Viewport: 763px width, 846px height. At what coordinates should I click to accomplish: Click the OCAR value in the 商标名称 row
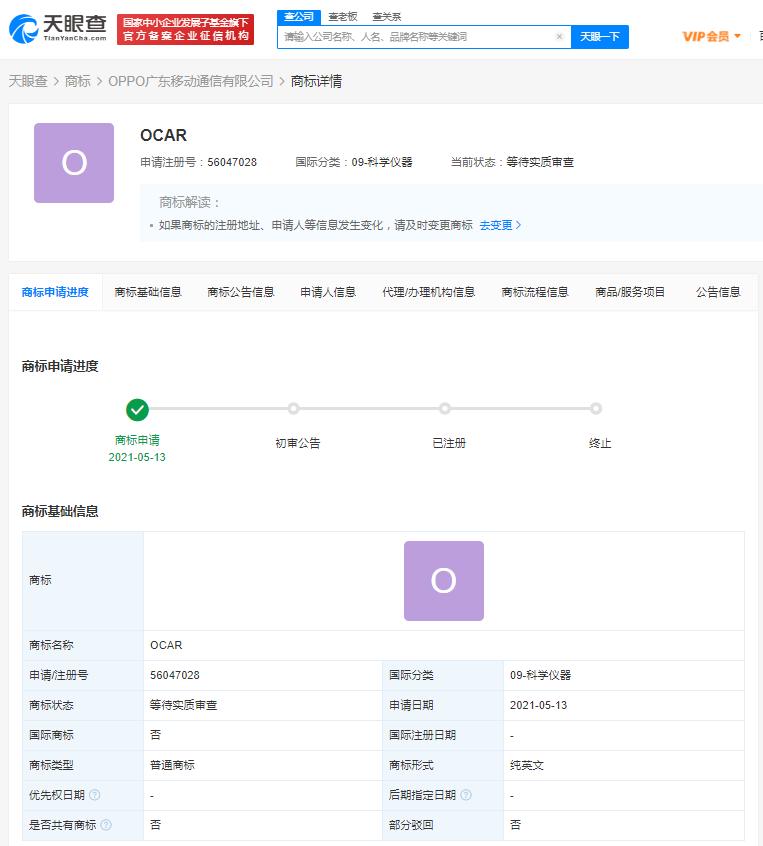point(166,645)
